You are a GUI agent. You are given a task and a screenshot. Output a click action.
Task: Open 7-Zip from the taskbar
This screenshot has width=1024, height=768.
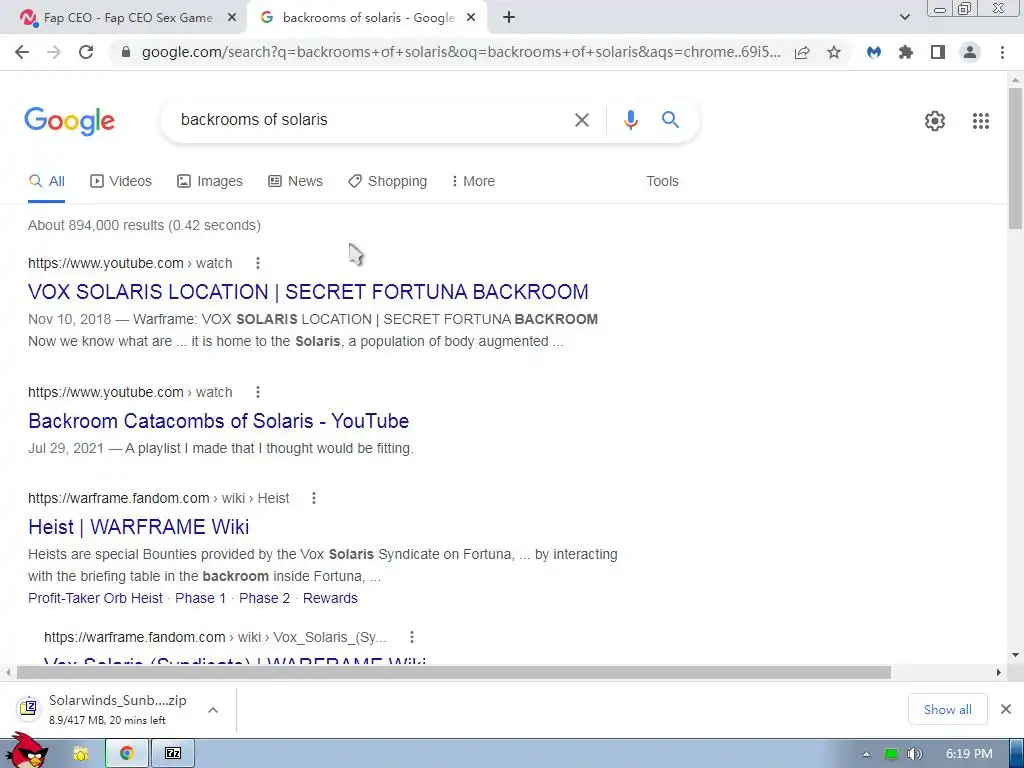173,754
